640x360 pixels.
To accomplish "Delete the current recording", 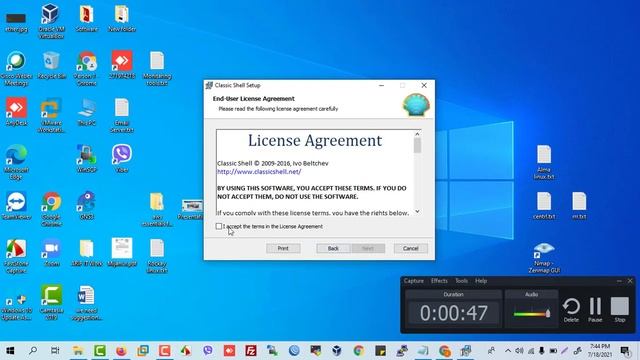I will click(571, 310).
